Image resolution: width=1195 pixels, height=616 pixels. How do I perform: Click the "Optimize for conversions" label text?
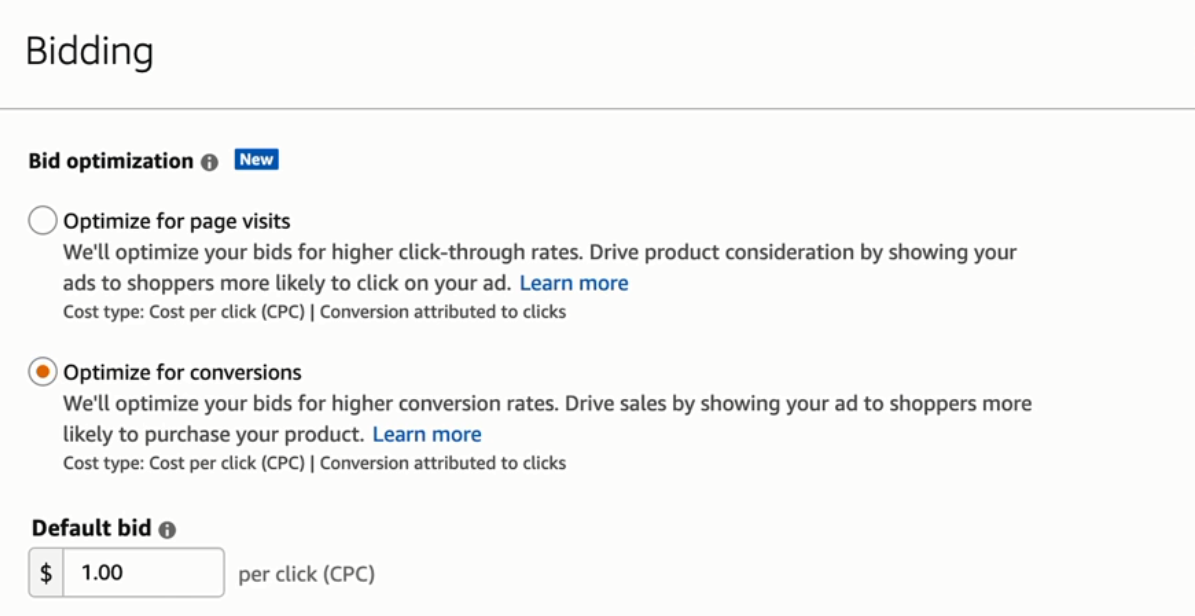[x=182, y=373]
